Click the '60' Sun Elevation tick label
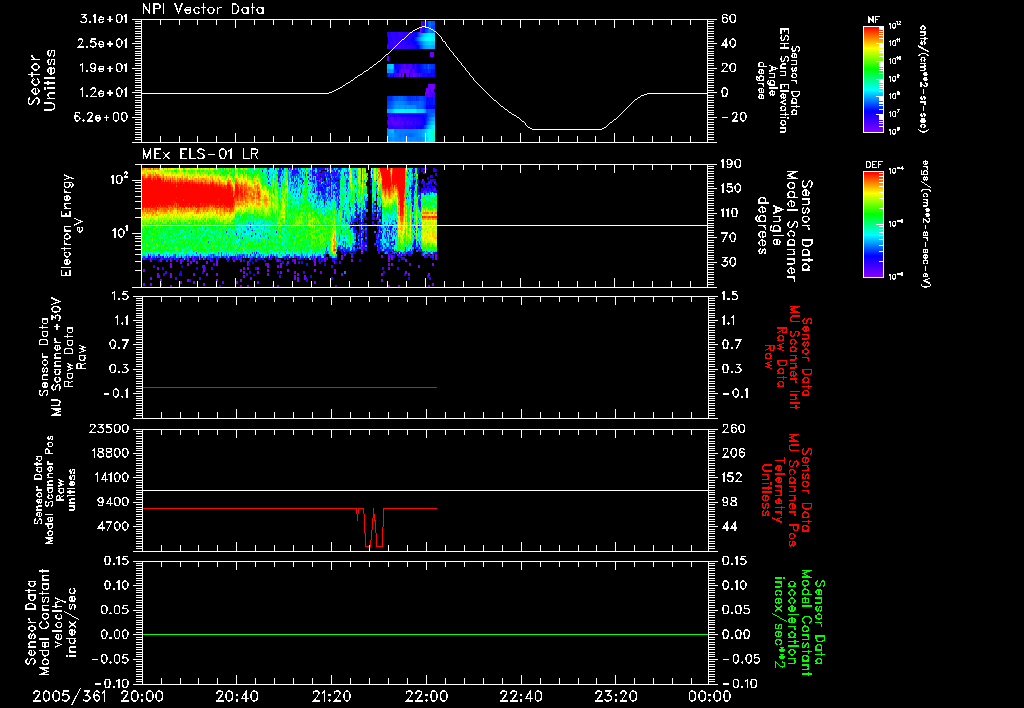Viewport: 1024px width, 708px height. tap(729, 19)
